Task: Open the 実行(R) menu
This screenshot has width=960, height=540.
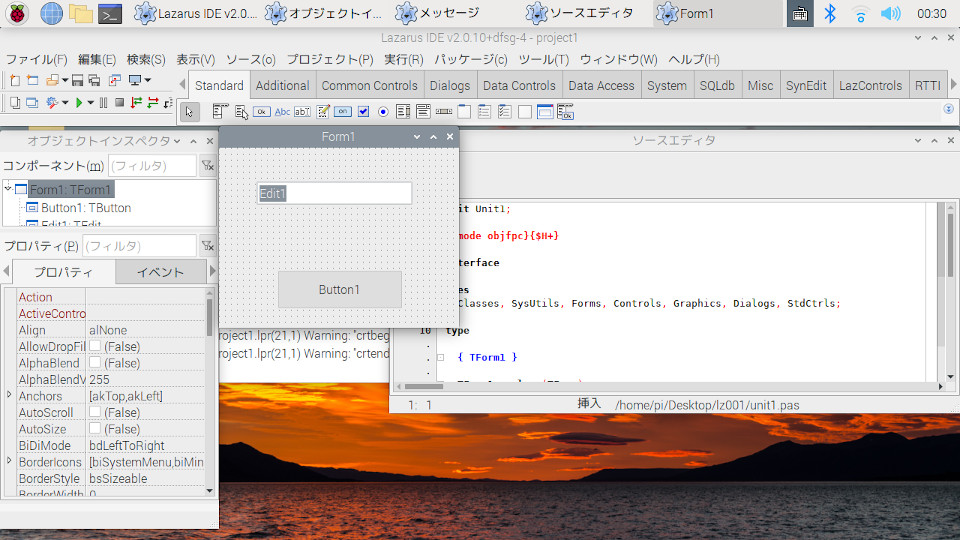Action: click(x=403, y=59)
